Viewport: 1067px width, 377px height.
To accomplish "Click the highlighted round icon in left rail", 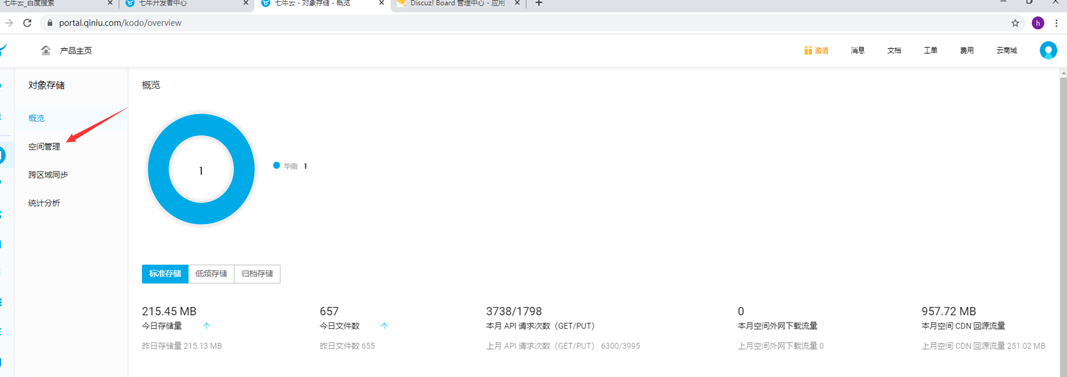I will pyautogui.click(x=3, y=155).
